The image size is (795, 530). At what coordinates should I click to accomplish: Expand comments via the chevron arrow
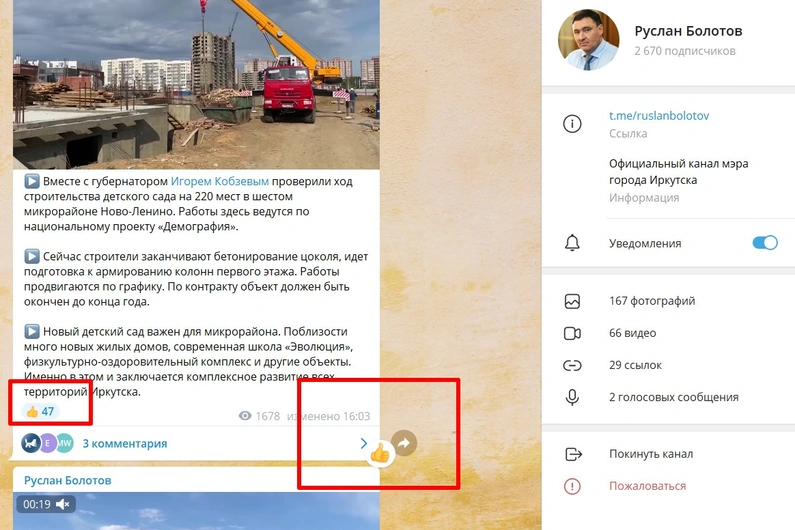tap(364, 443)
